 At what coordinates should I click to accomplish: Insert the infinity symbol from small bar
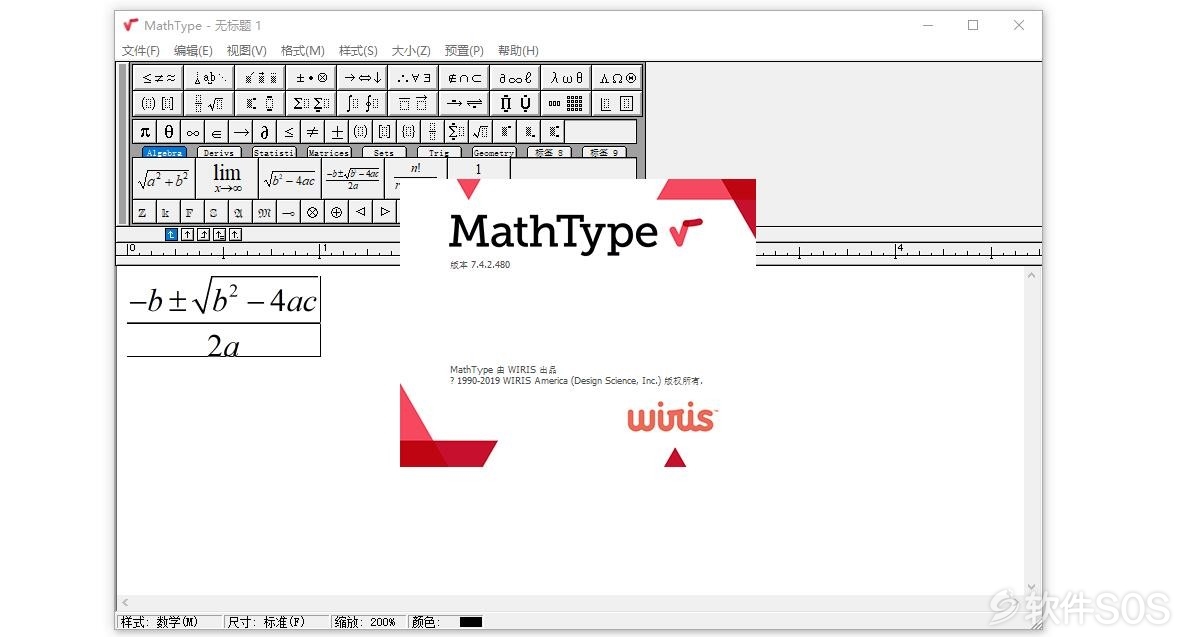click(x=193, y=132)
